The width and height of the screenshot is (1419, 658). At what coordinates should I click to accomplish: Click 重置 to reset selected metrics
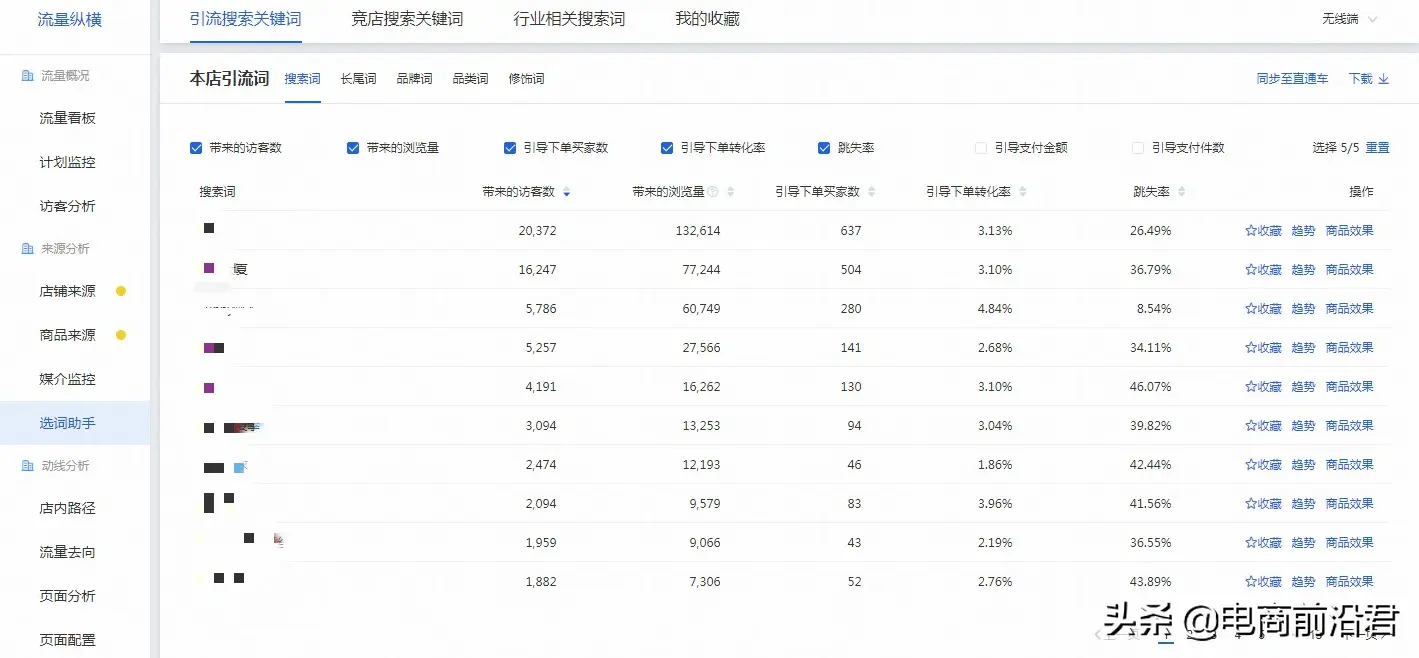pos(1377,148)
